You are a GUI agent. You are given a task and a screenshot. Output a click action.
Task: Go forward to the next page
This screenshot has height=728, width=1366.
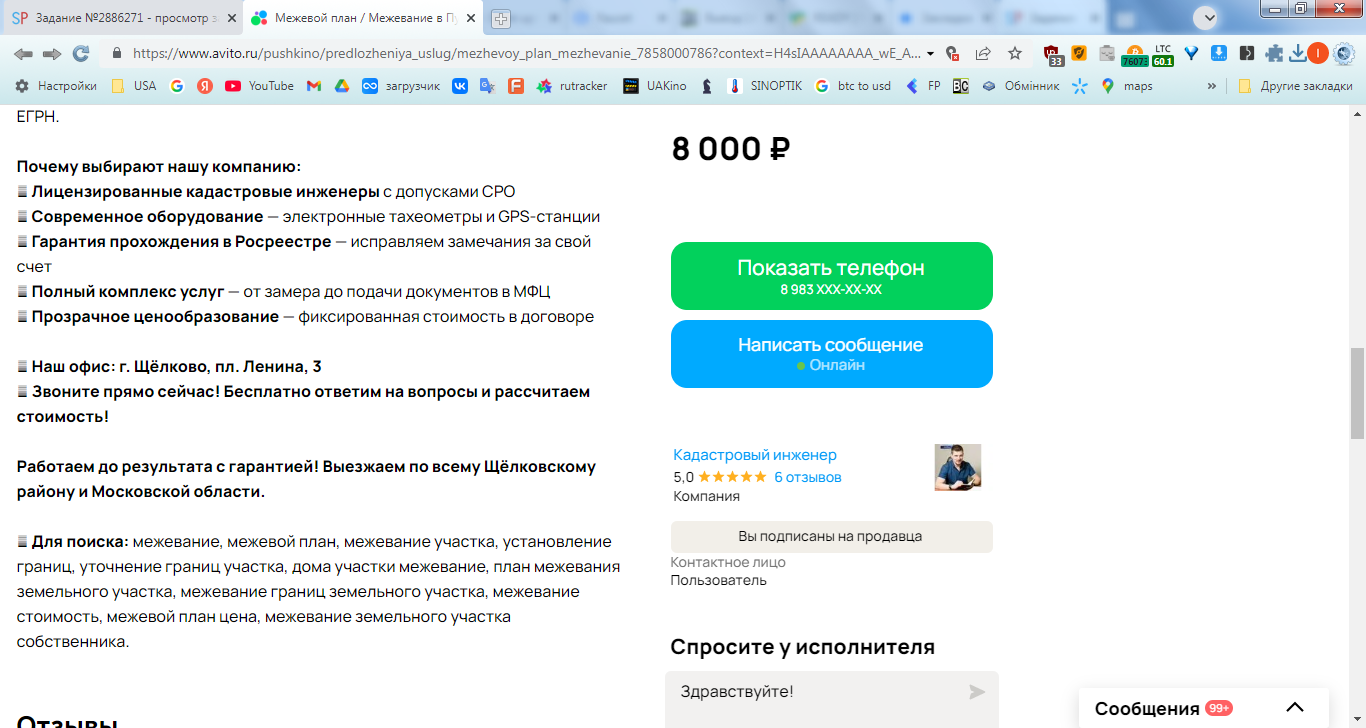pyautogui.click(x=52, y=53)
